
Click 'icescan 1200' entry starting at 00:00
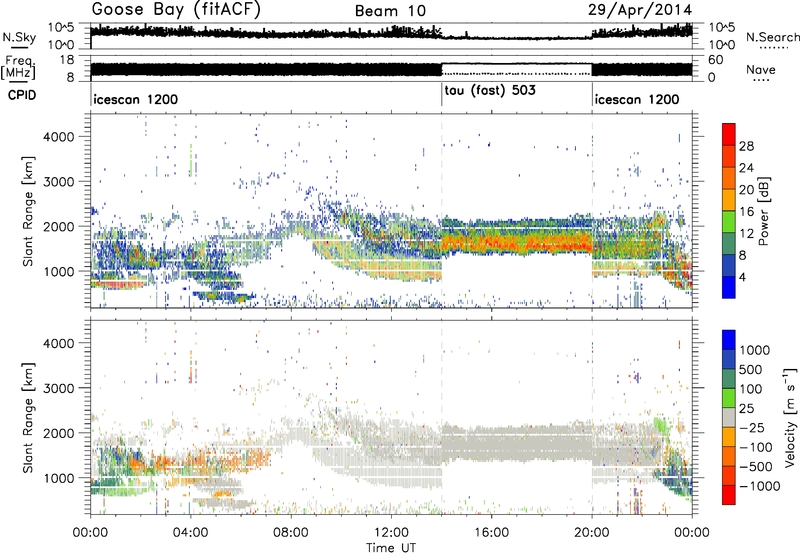click(136, 99)
